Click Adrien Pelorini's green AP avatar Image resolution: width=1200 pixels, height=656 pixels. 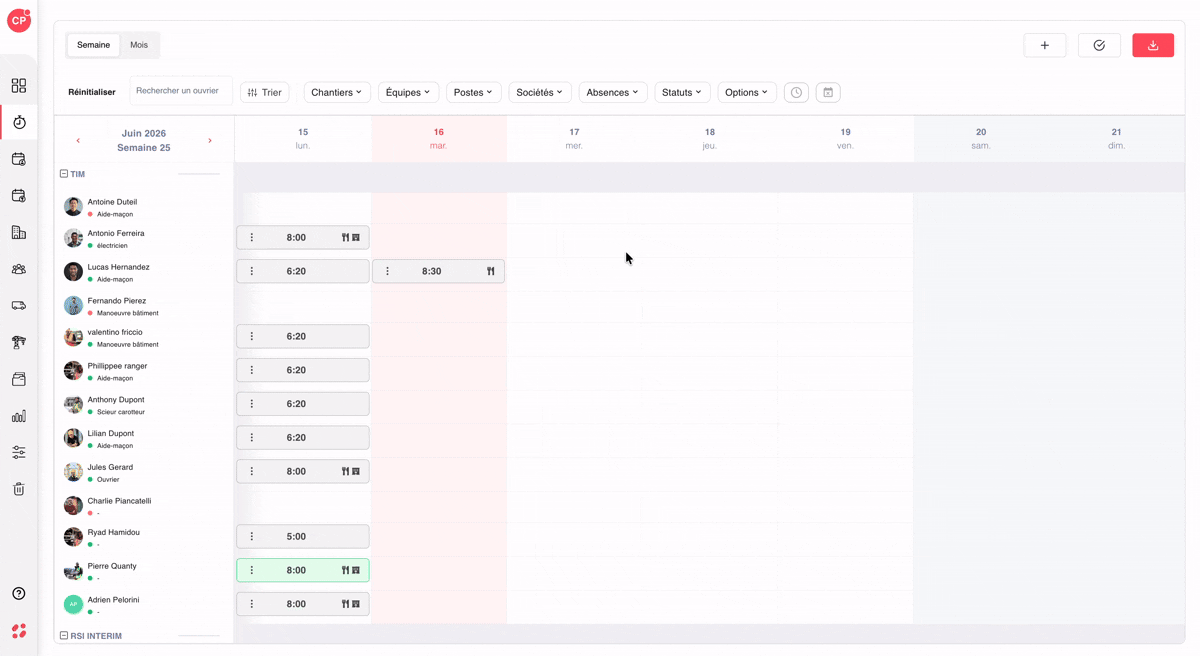[73, 604]
